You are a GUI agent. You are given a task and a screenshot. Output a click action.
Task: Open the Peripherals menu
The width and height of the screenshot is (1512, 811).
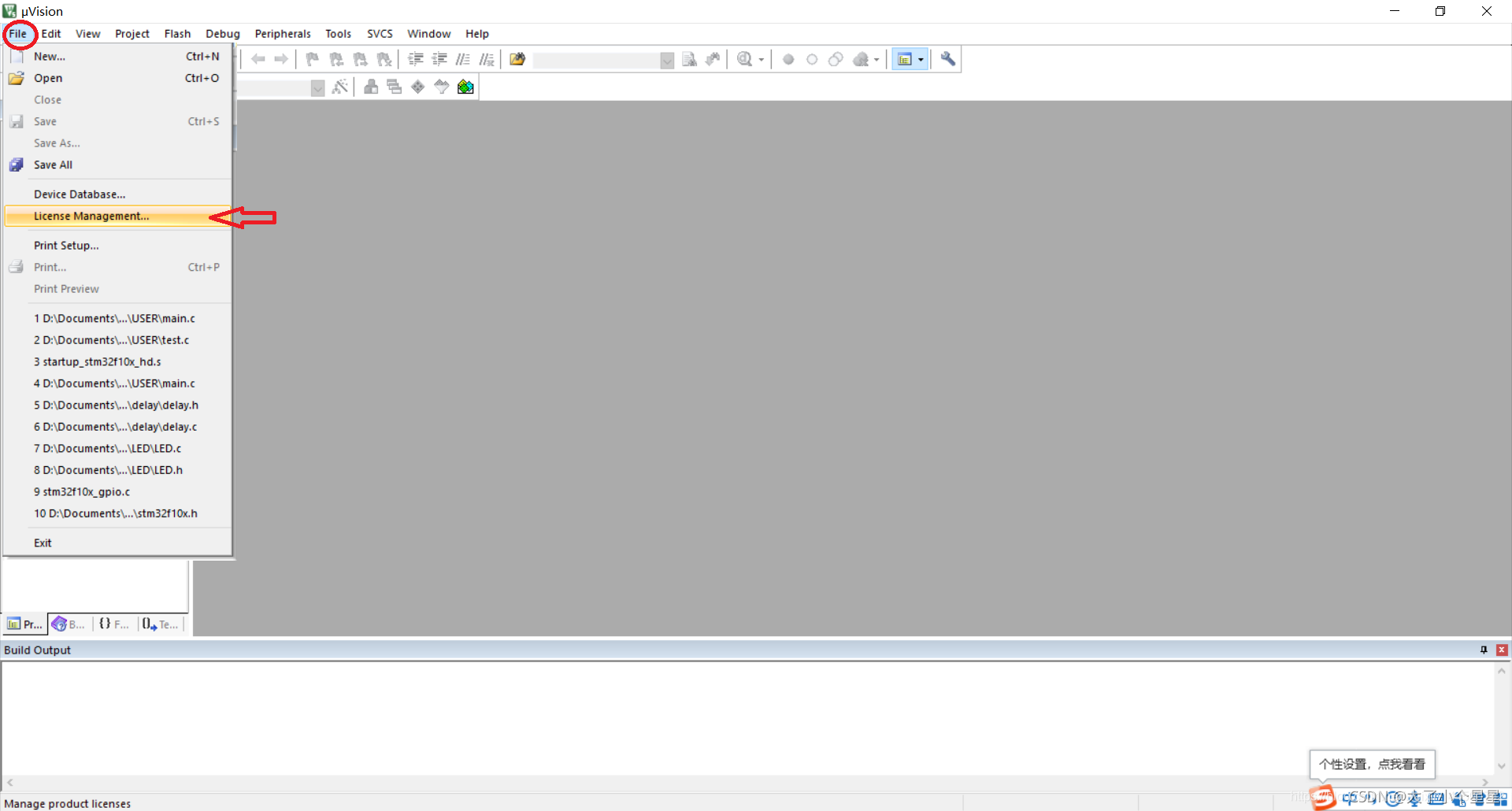pos(283,34)
